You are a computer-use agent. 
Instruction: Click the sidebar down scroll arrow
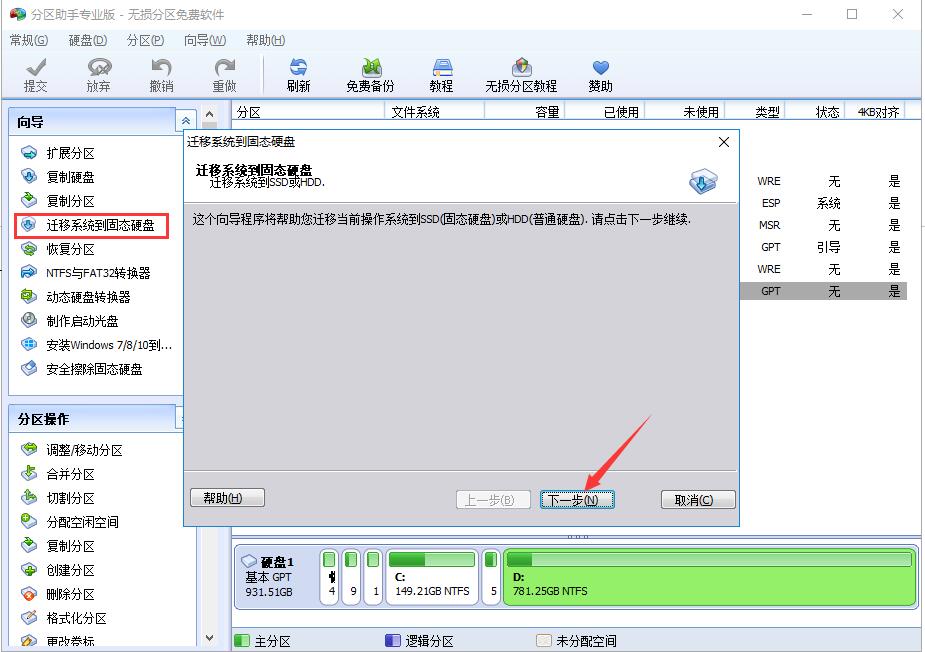point(209,637)
